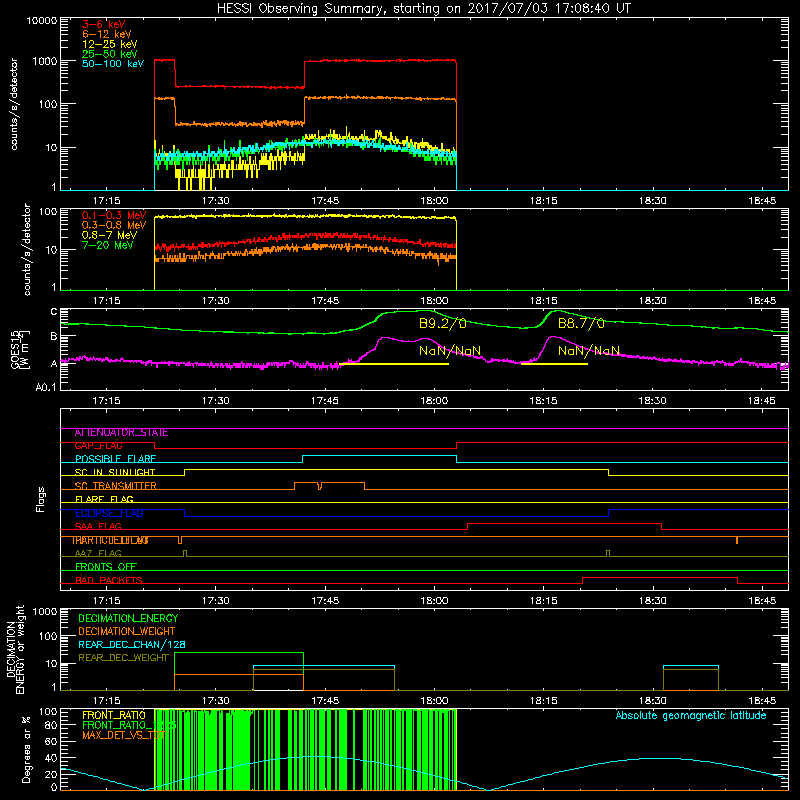This screenshot has width=800, height=800.
Task: Click the A0.1 tick label on GOES axis
Action: [x=46, y=388]
